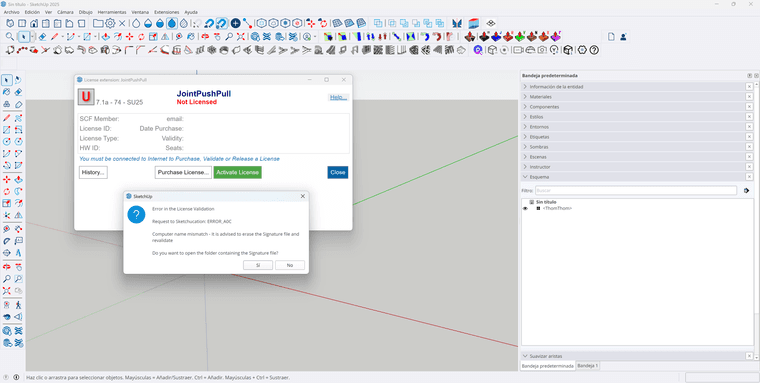Open the Help link in JointPushPull window

(338, 97)
